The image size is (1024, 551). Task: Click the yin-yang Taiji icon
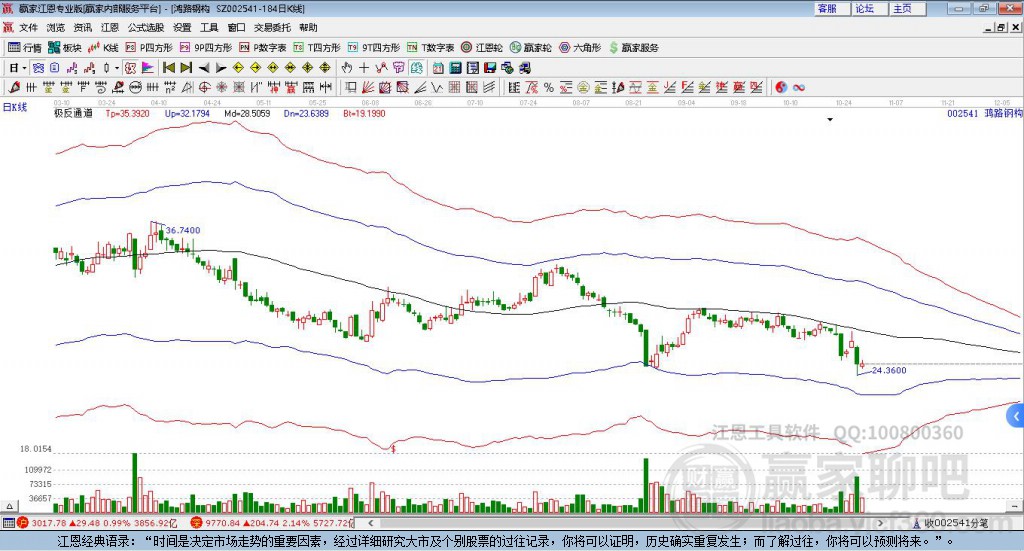781,87
